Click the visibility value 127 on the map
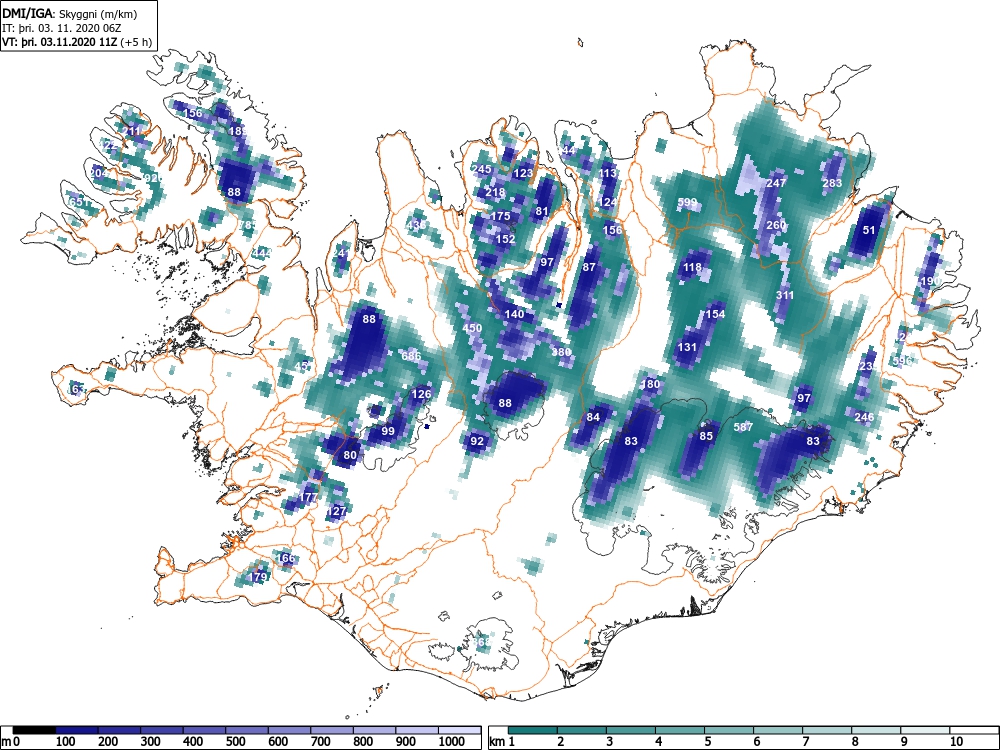This screenshot has width=1000, height=750. point(336,511)
